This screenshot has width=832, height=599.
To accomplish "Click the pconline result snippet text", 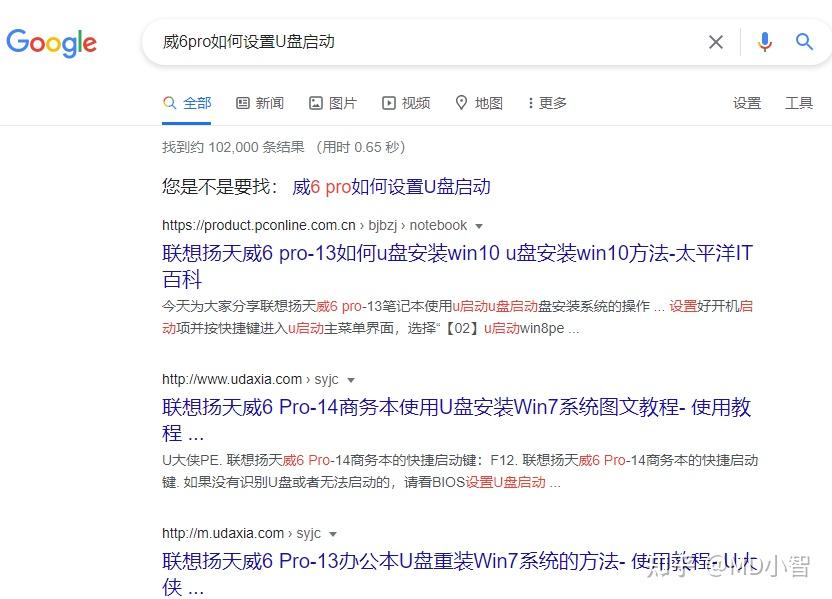I will point(457,317).
